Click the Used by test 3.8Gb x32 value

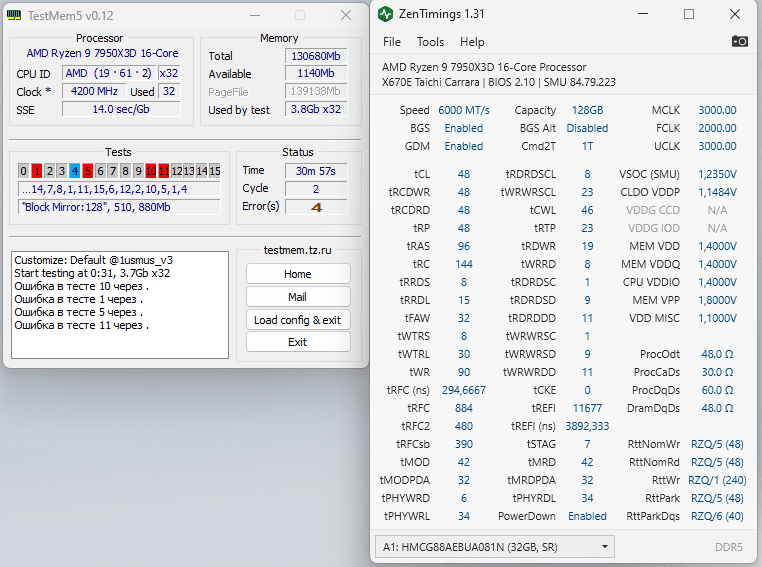click(316, 109)
